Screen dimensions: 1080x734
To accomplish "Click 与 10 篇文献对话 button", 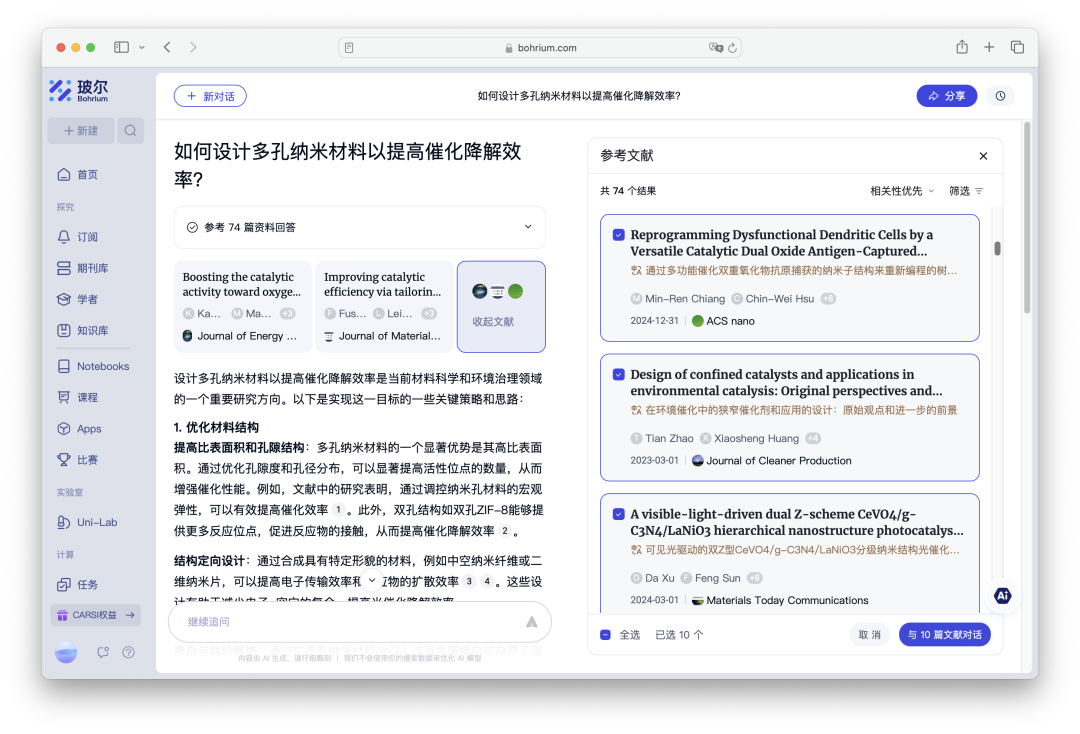I will pyautogui.click(x=944, y=635).
